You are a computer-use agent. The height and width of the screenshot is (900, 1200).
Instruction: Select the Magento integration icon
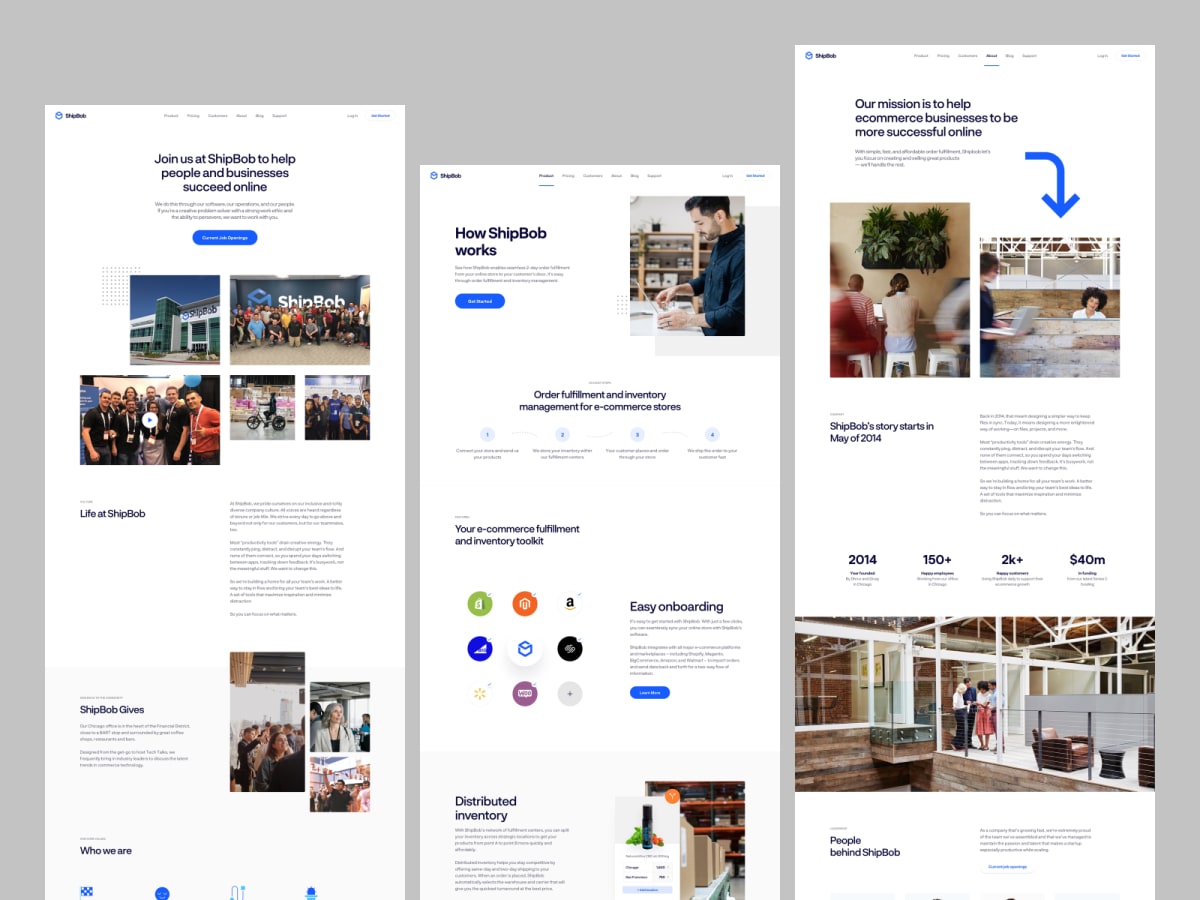525,604
